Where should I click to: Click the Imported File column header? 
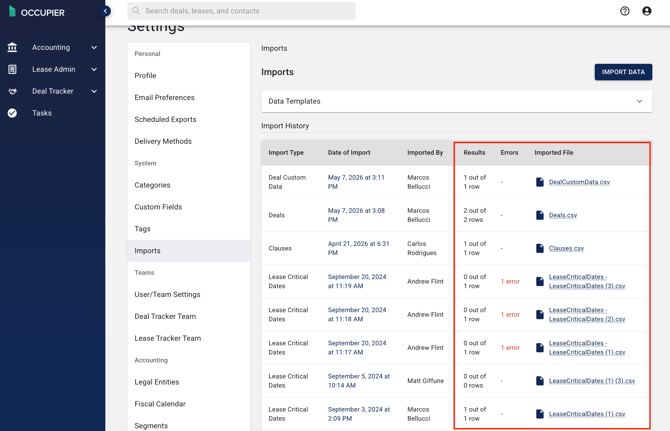point(553,152)
